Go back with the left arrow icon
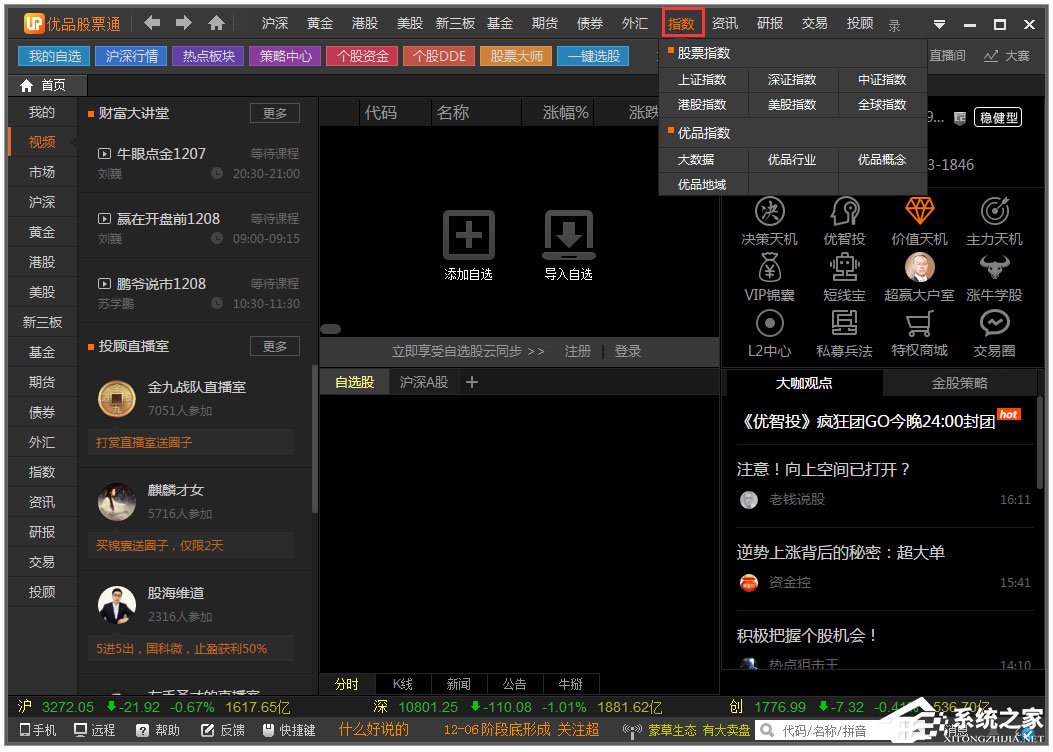1053x752 pixels. coord(152,23)
